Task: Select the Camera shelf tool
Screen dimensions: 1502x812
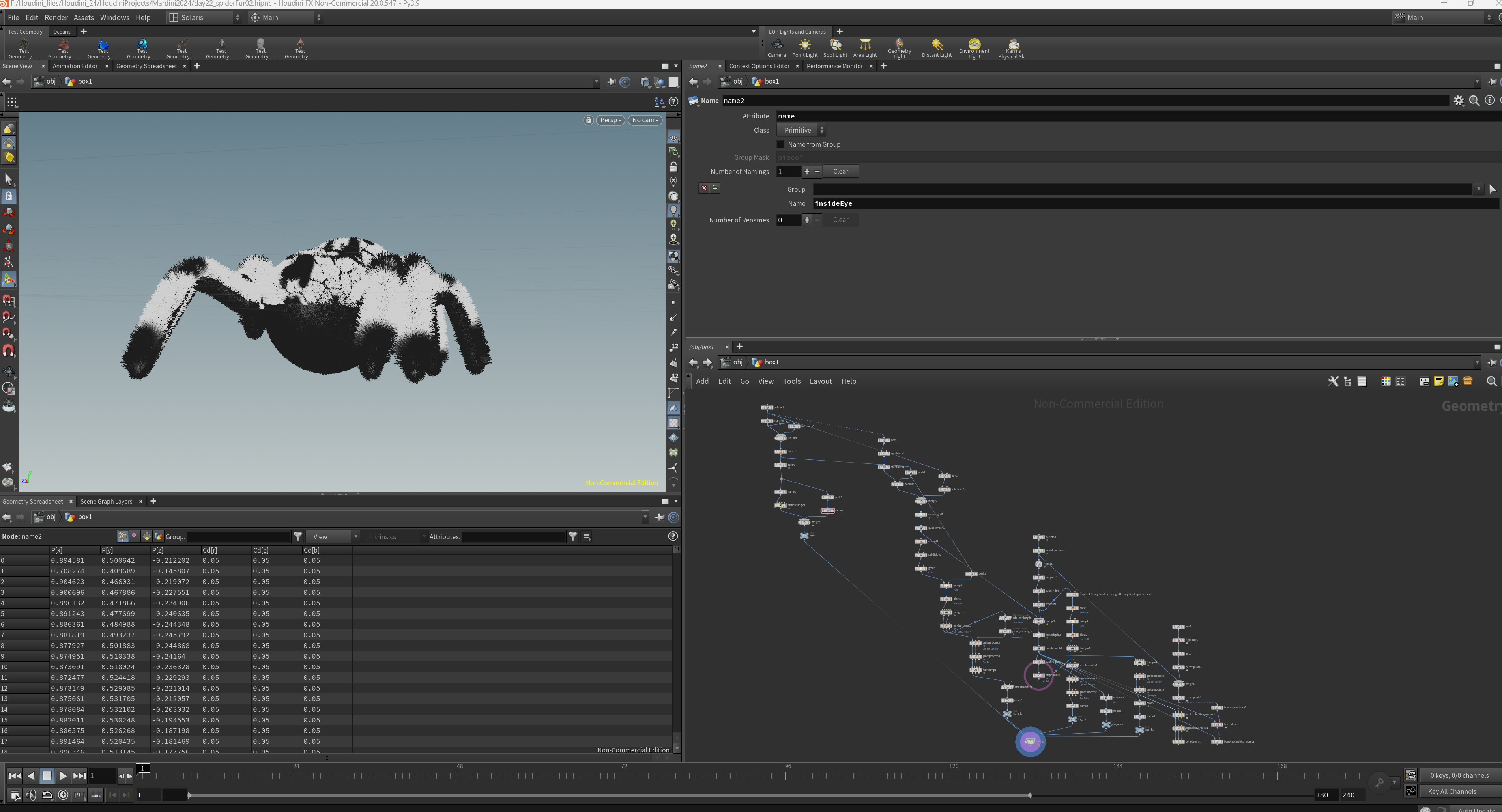Action: pos(777,47)
